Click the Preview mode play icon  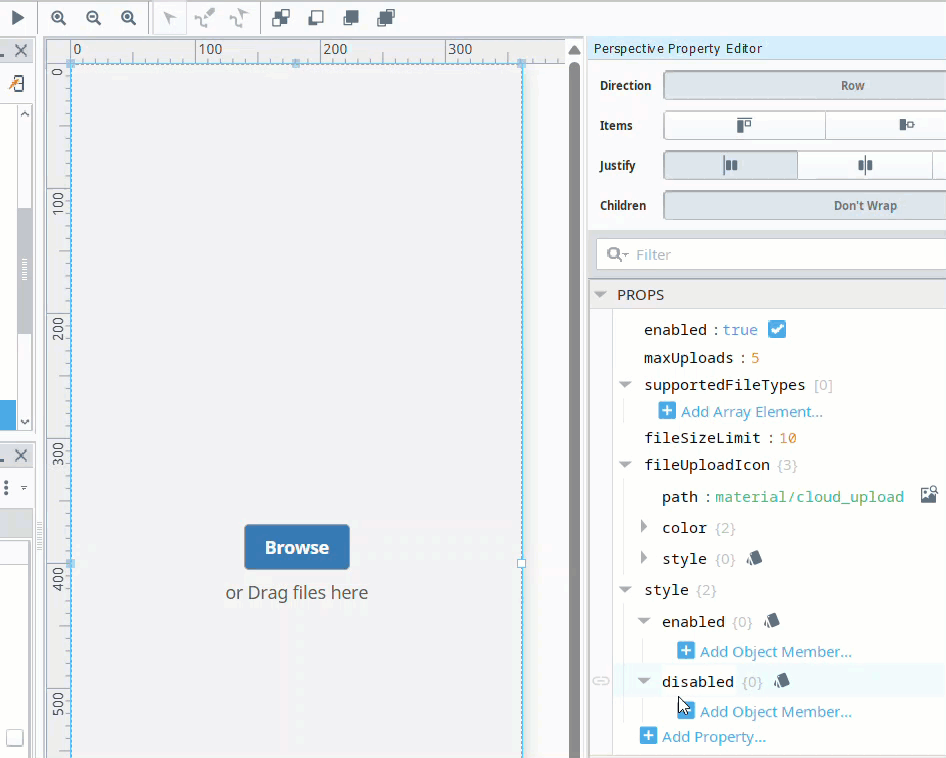[17, 18]
